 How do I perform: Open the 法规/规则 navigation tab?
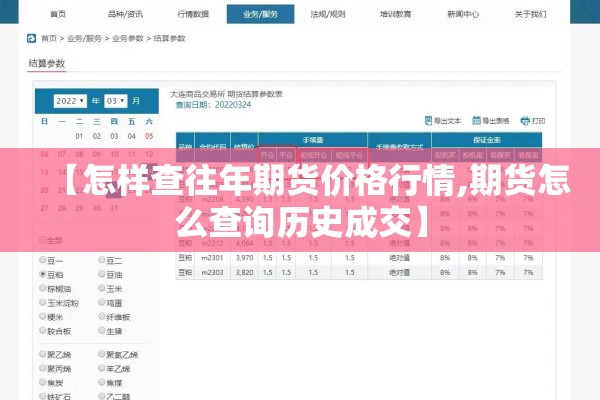(328, 14)
